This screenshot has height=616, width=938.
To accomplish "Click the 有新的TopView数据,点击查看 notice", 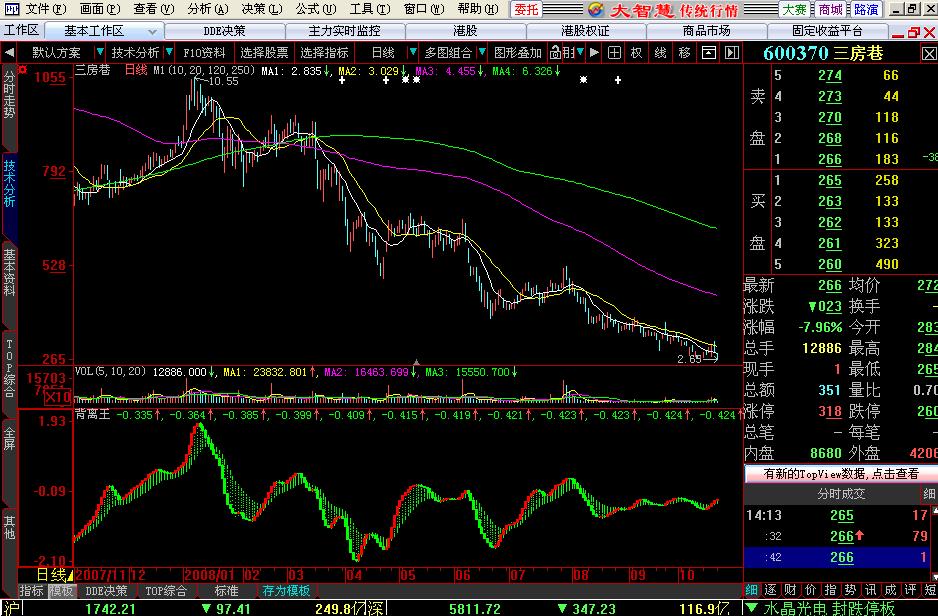I will [x=841, y=474].
